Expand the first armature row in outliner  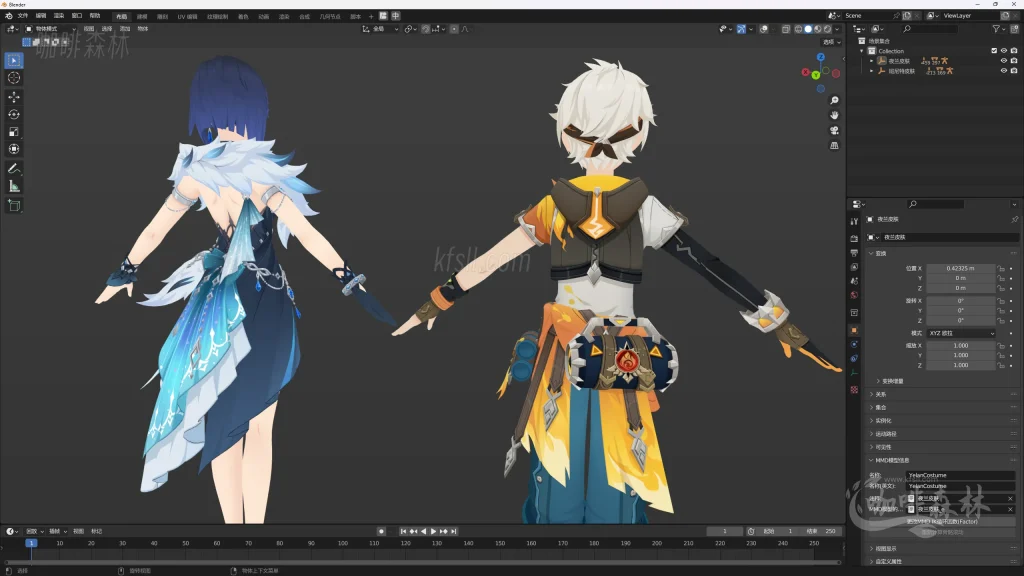pyautogui.click(x=871, y=61)
